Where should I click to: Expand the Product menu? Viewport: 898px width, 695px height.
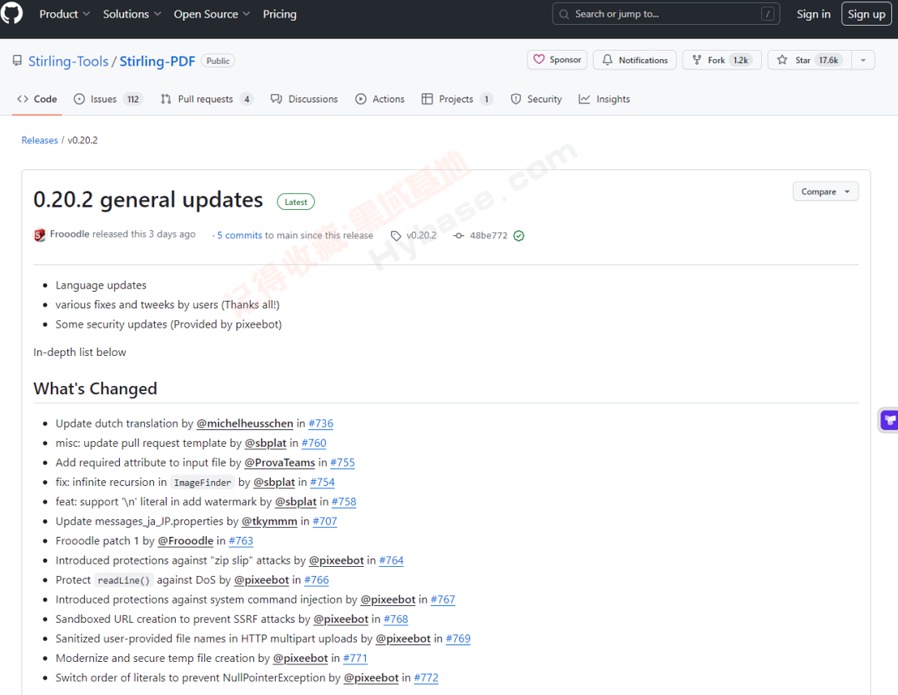click(64, 14)
